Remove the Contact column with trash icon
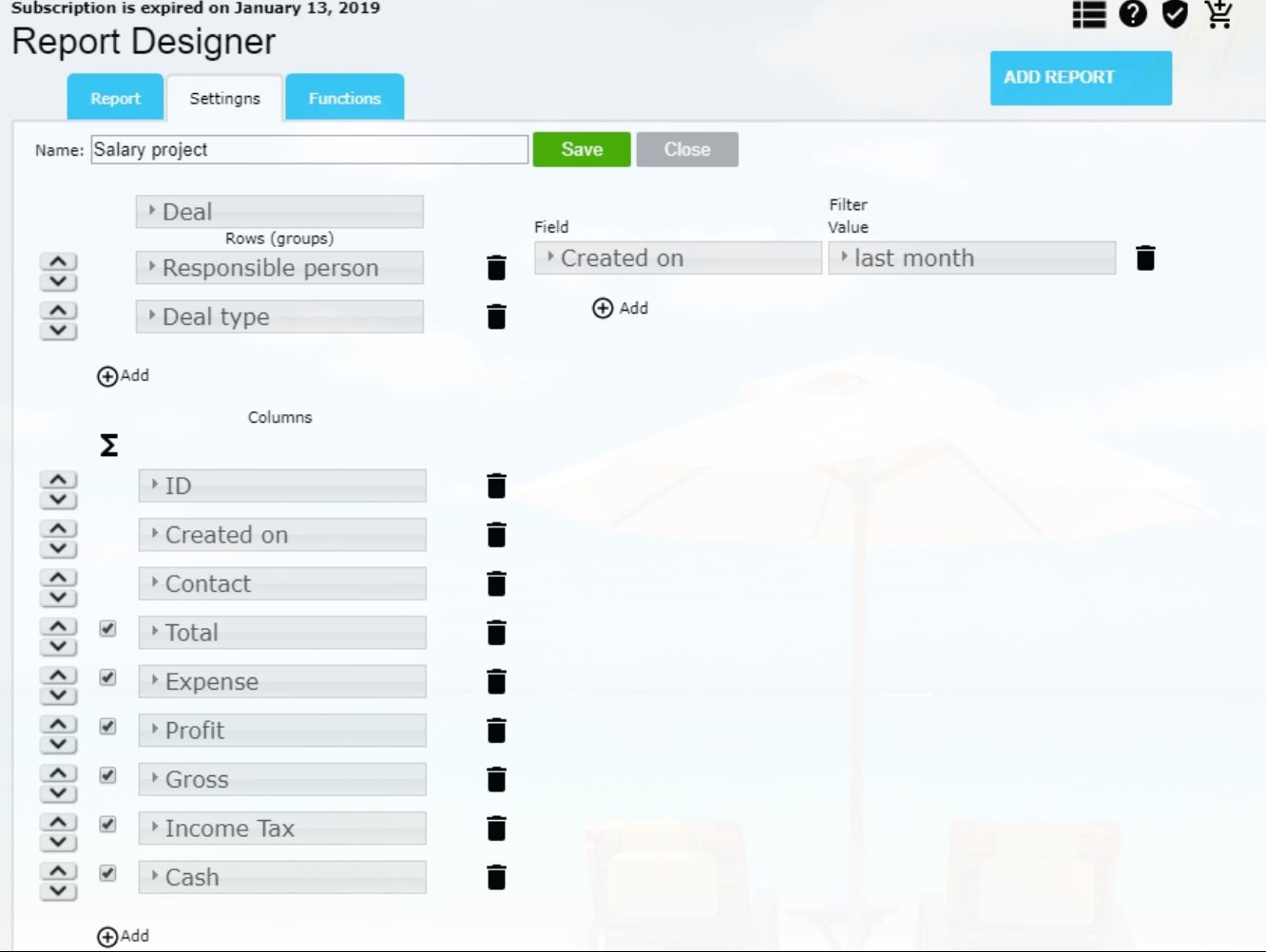This screenshot has height=952, width=1266. point(496,583)
